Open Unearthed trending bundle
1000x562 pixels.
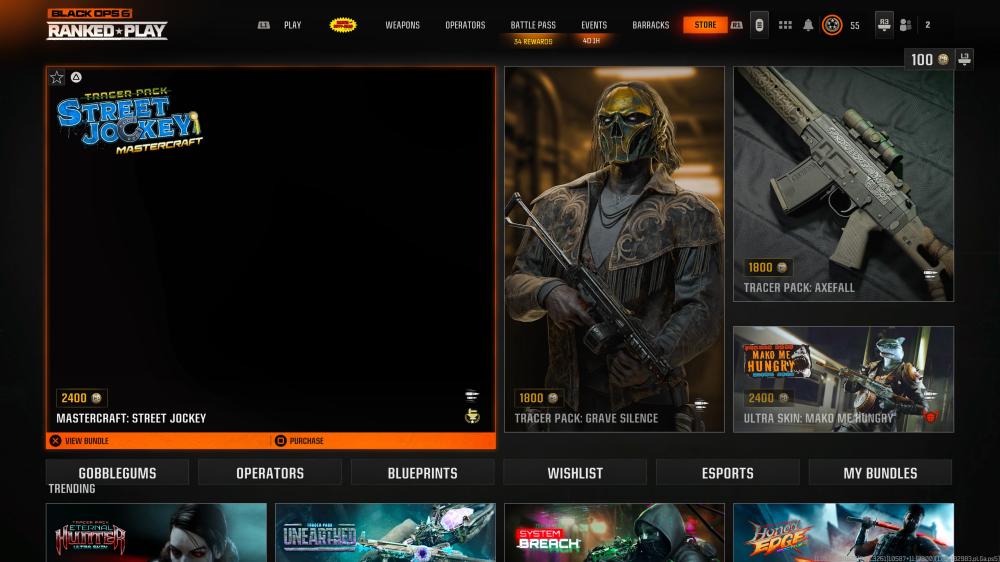tap(385, 533)
